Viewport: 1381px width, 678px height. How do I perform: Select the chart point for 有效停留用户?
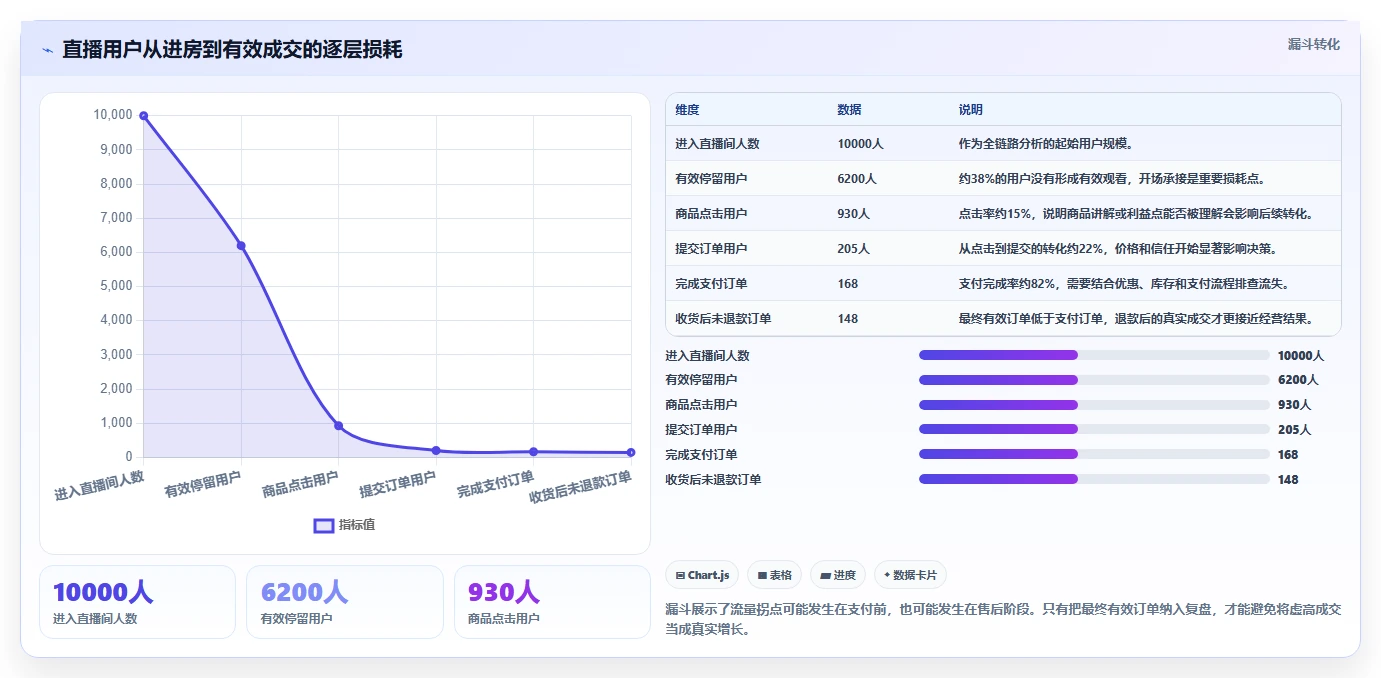point(241,246)
